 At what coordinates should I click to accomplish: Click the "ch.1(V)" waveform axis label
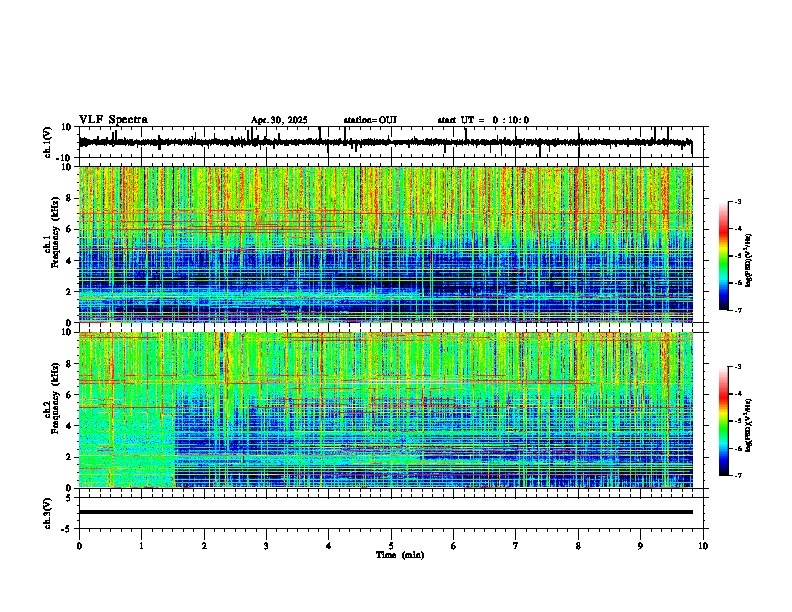point(48,142)
